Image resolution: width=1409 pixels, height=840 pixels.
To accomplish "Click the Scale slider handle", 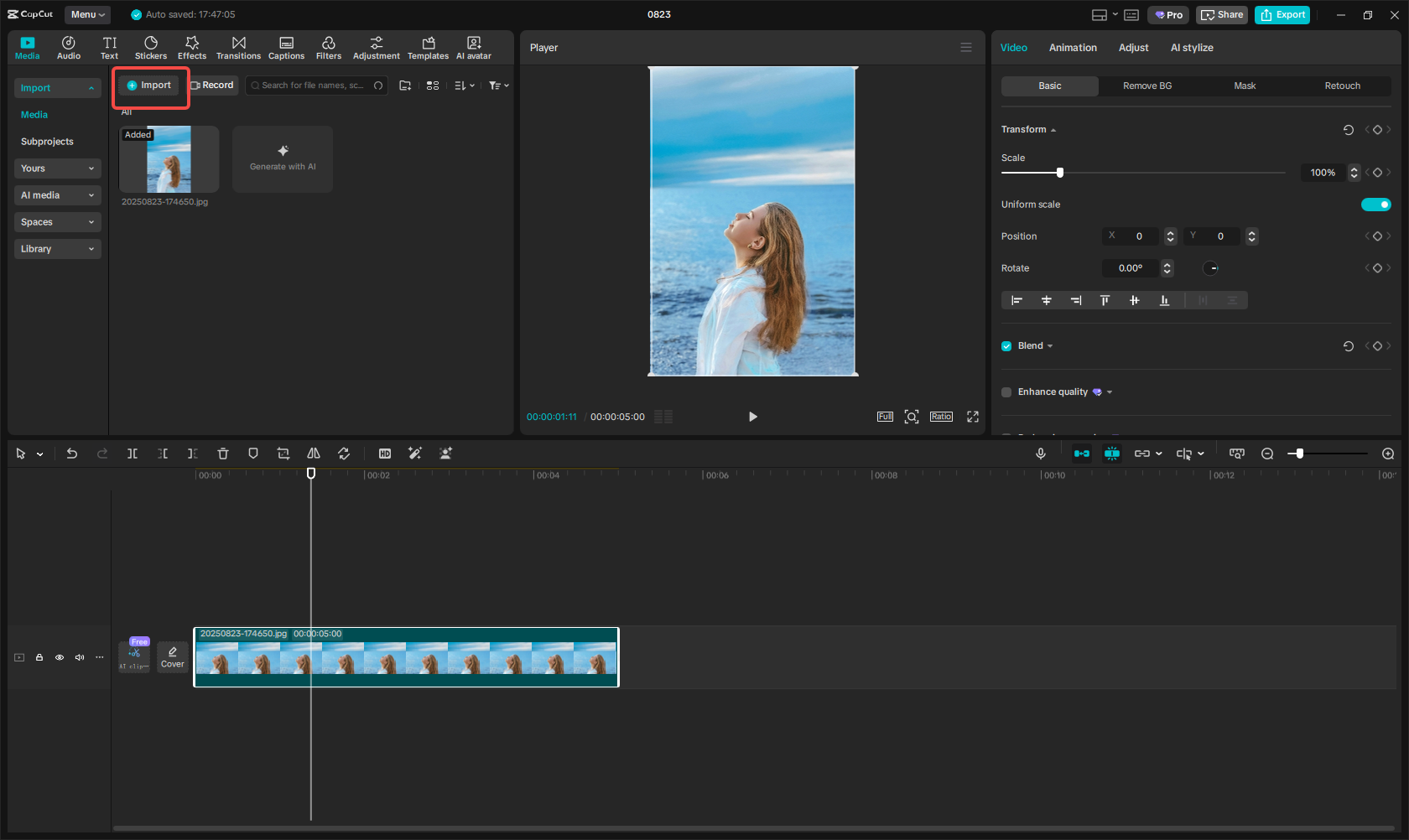I will (x=1060, y=173).
